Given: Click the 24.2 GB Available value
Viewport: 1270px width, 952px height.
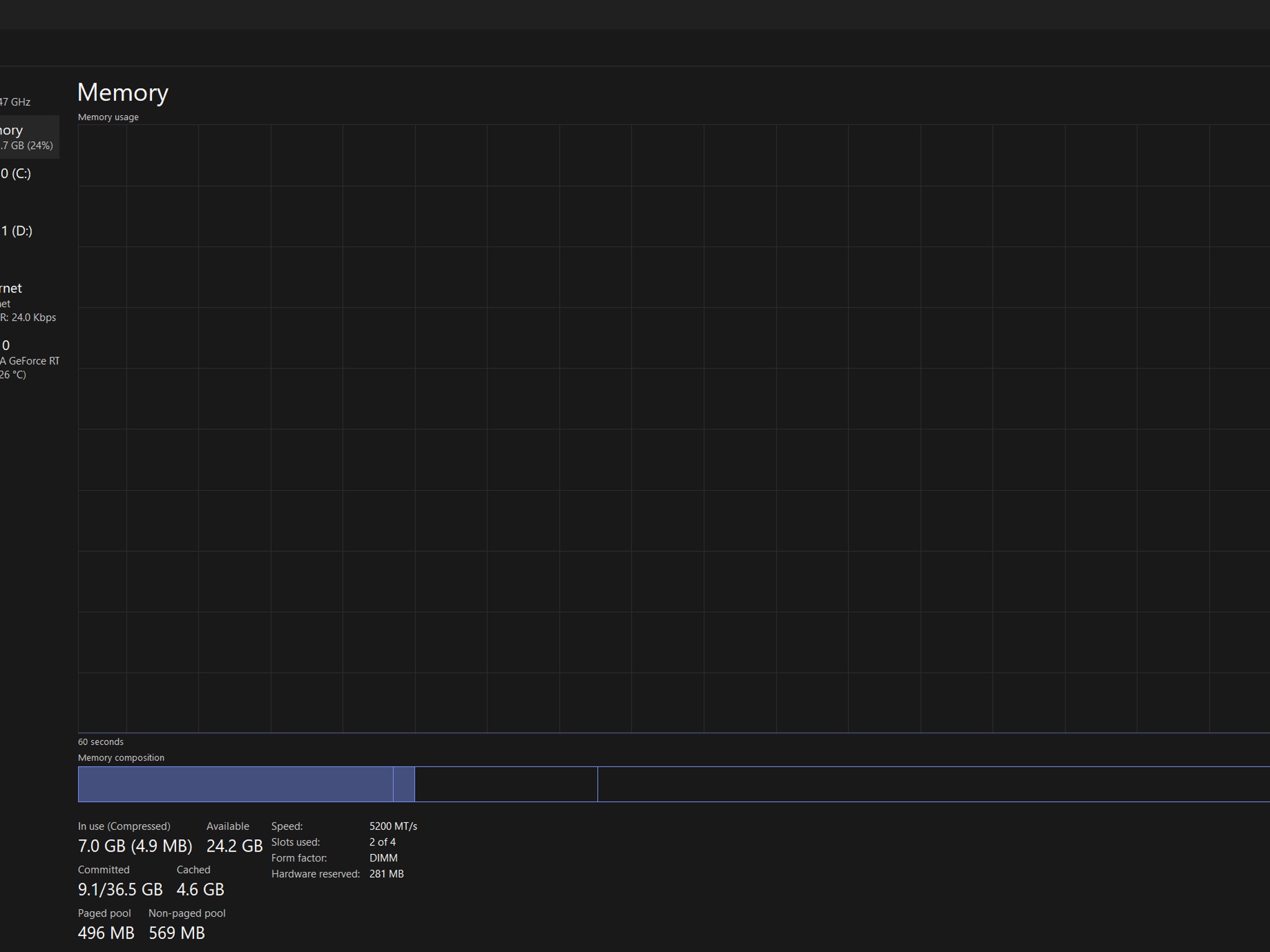Looking at the screenshot, I should pyautogui.click(x=234, y=846).
